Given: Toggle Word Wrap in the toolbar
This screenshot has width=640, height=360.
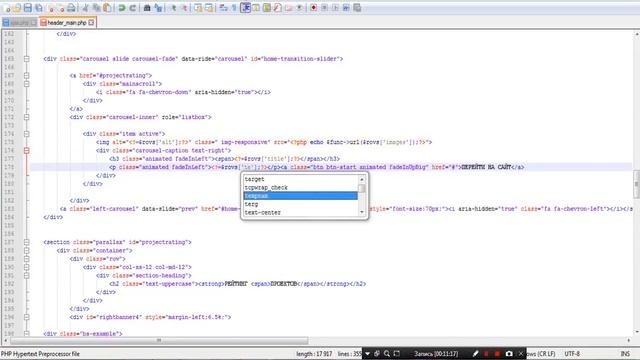Looking at the screenshot, I should 223,8.
